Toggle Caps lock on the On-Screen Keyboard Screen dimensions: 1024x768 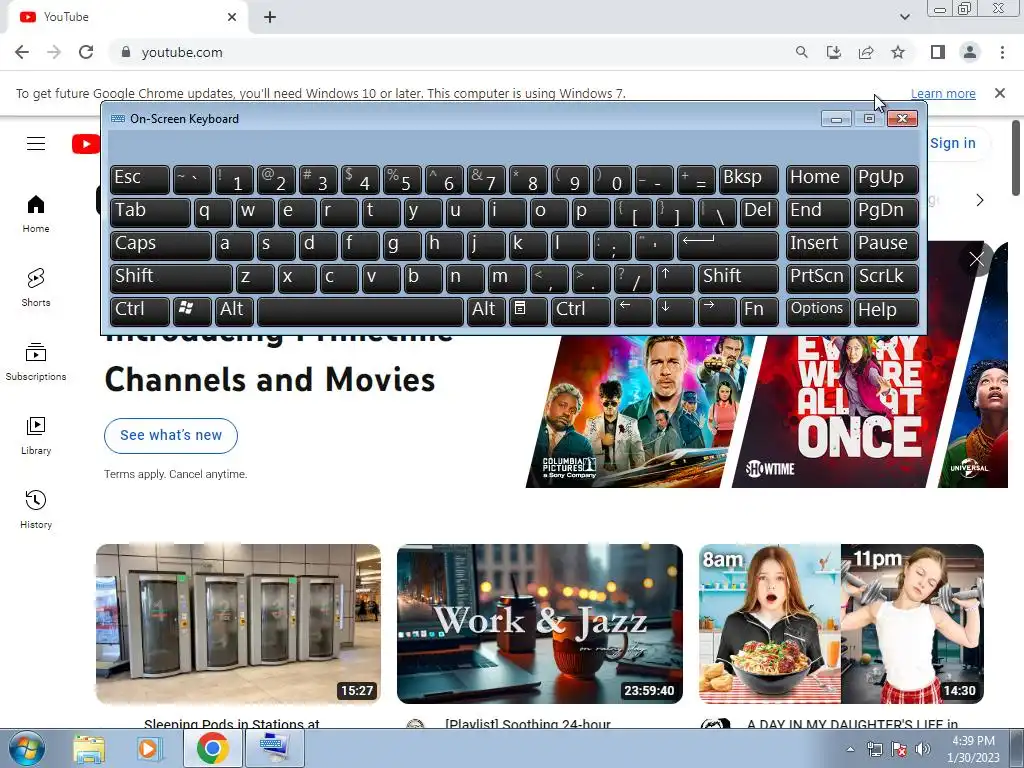161,245
